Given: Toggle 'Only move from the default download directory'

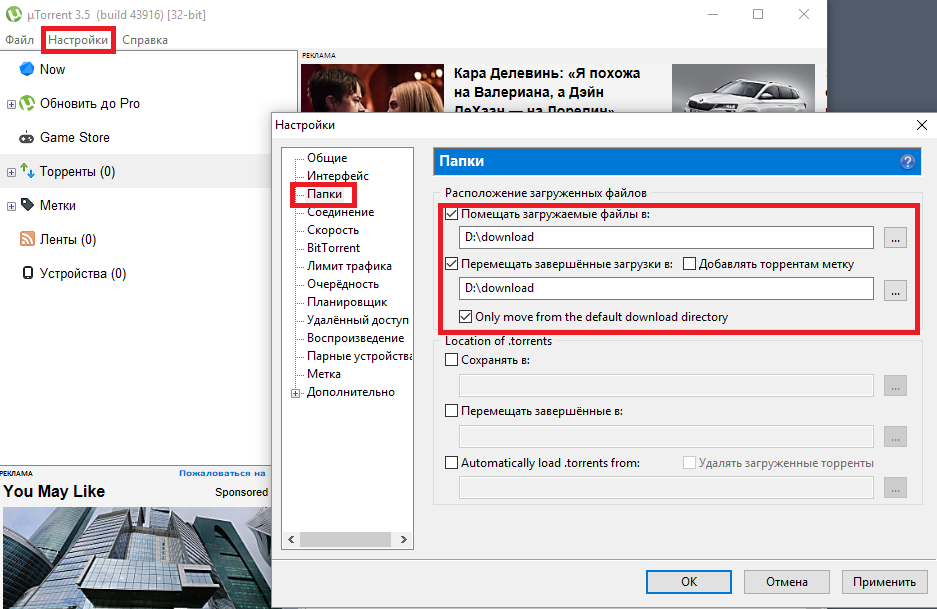Looking at the screenshot, I should [466, 317].
